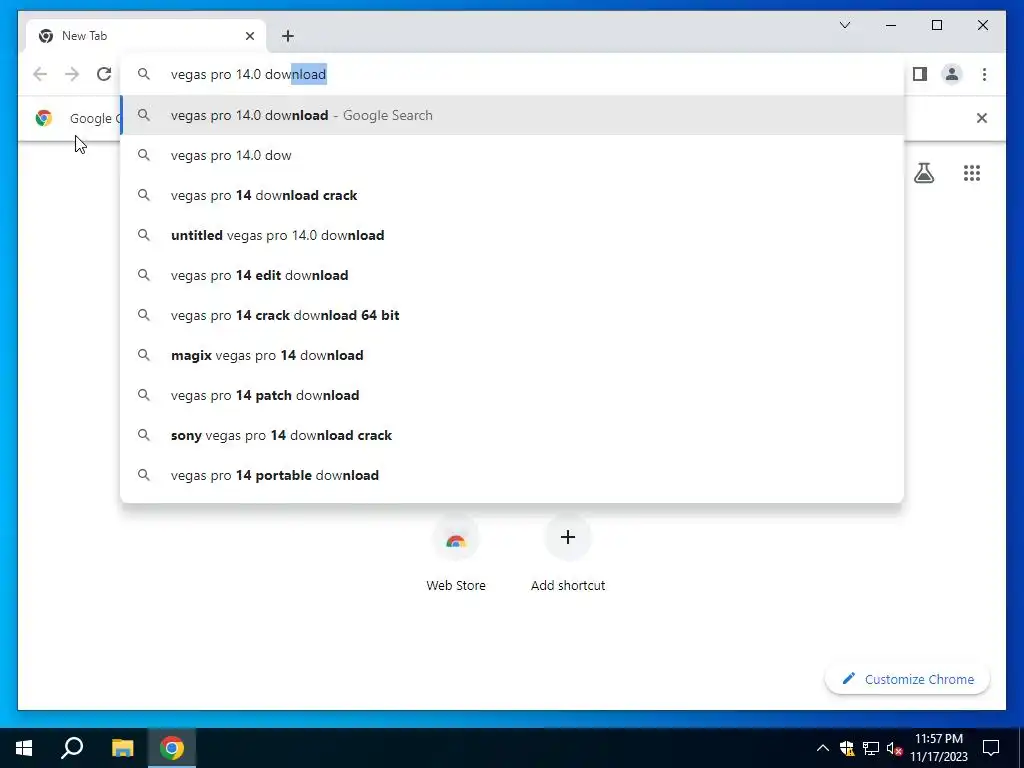1024x768 pixels.
Task: Show hidden tray icons chevron
Action: pyautogui.click(x=823, y=748)
